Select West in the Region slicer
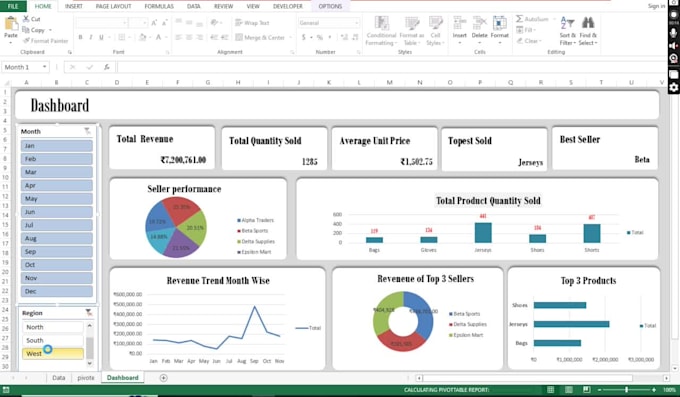The image size is (680, 397). [x=52, y=354]
